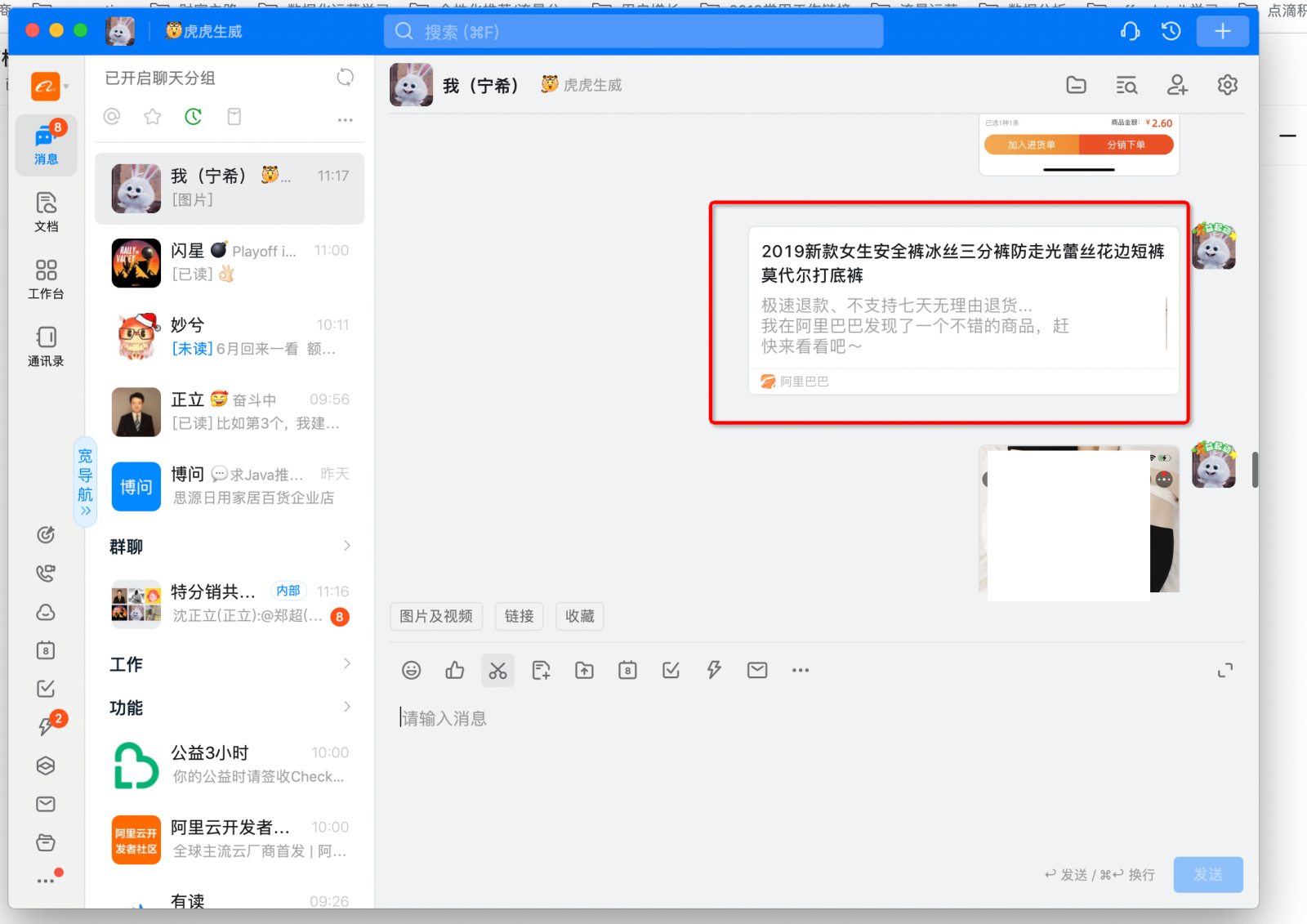The image size is (1307, 924).
Task: Open the 通讯录 contacts panel
Action: coord(46,346)
